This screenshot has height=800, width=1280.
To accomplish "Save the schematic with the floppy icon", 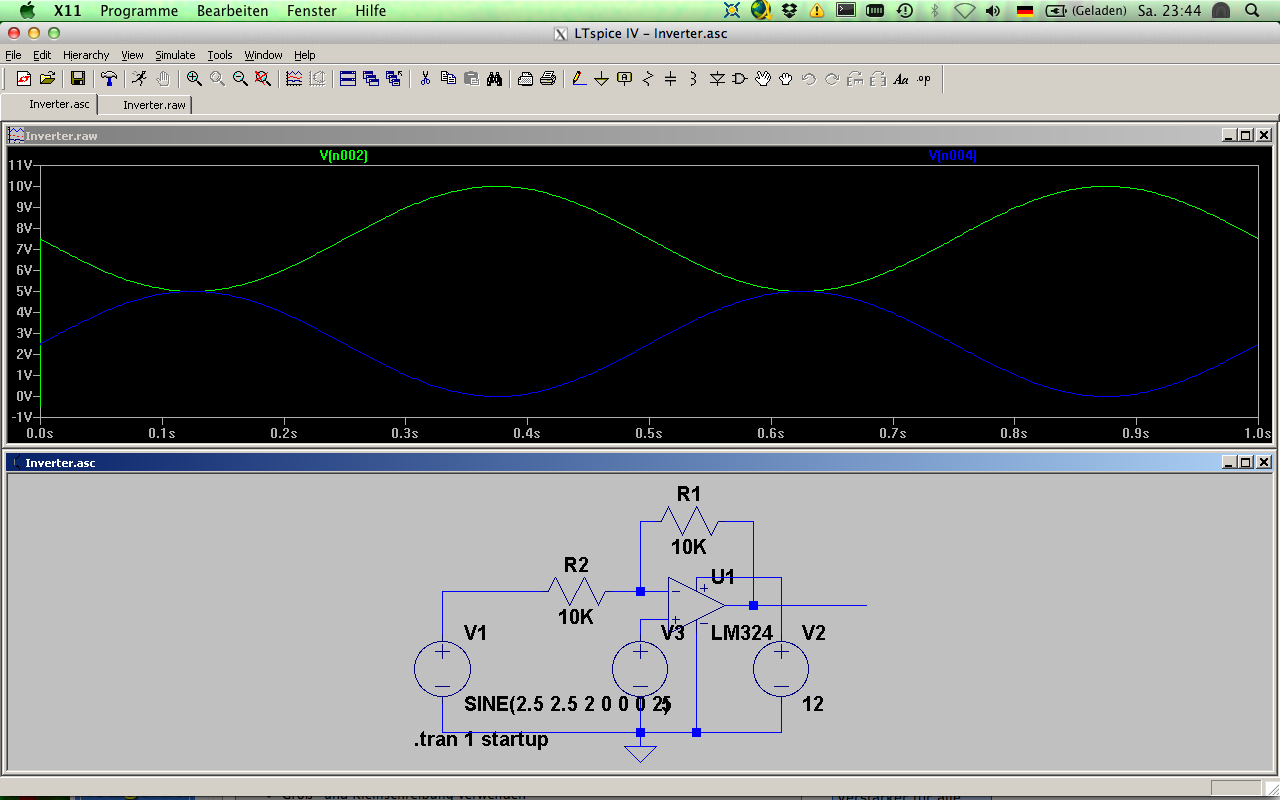I will point(78,79).
